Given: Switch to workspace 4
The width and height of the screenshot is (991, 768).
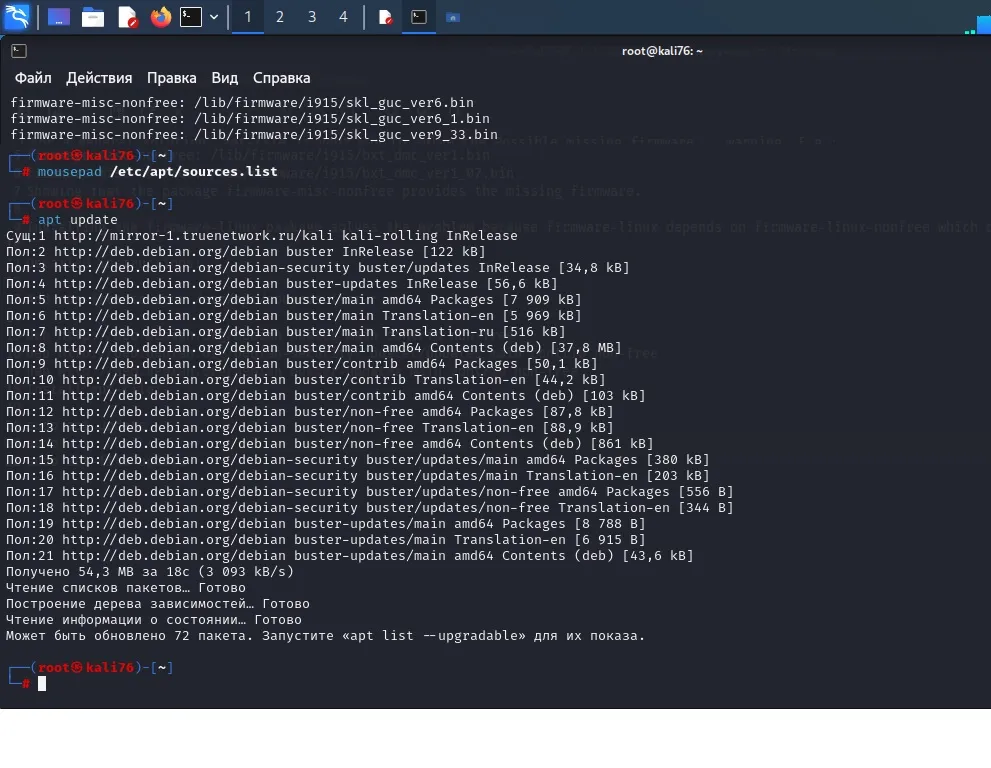Looking at the screenshot, I should coord(344,17).
